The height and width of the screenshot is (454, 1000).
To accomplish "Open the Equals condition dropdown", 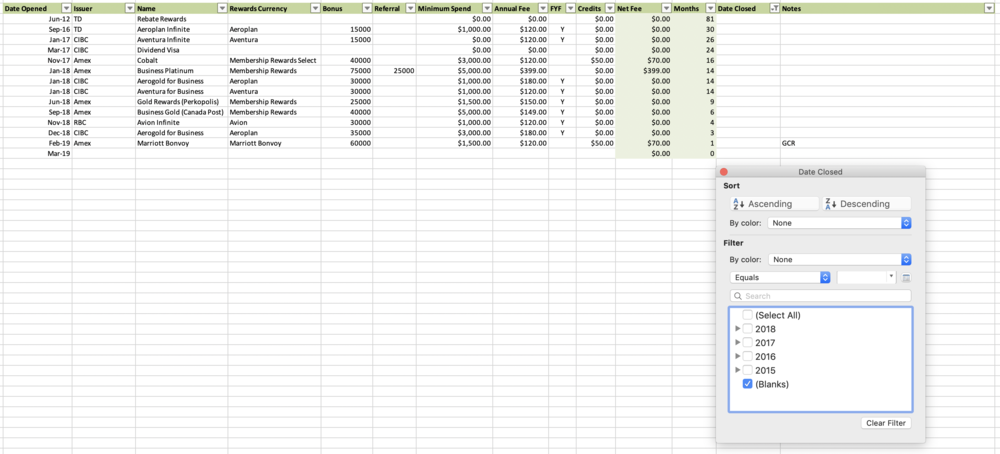I will point(781,277).
